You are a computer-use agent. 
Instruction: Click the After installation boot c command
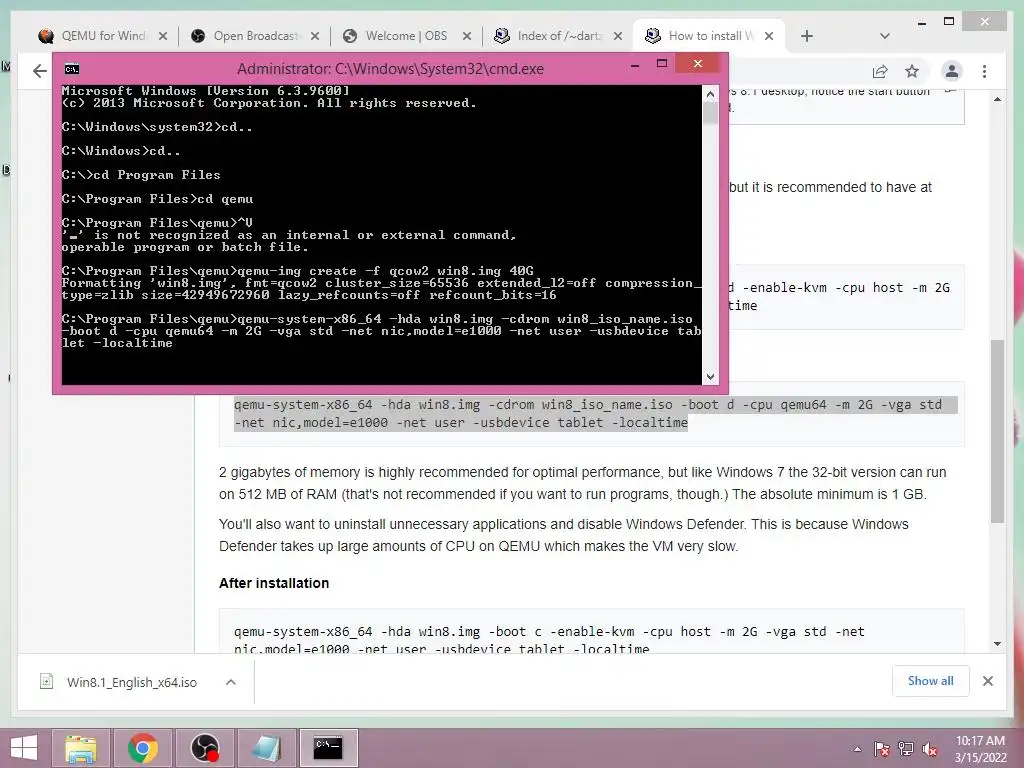[x=549, y=640]
